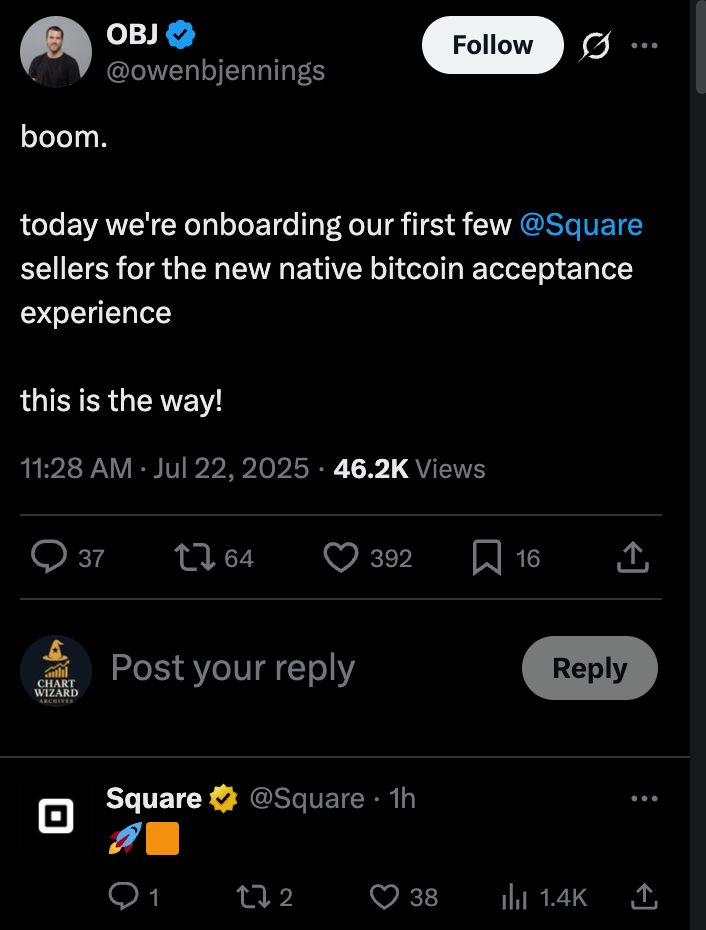706x930 pixels.
Task: Reply to Square's rocket comment
Action: pyautogui.click(x=124, y=897)
